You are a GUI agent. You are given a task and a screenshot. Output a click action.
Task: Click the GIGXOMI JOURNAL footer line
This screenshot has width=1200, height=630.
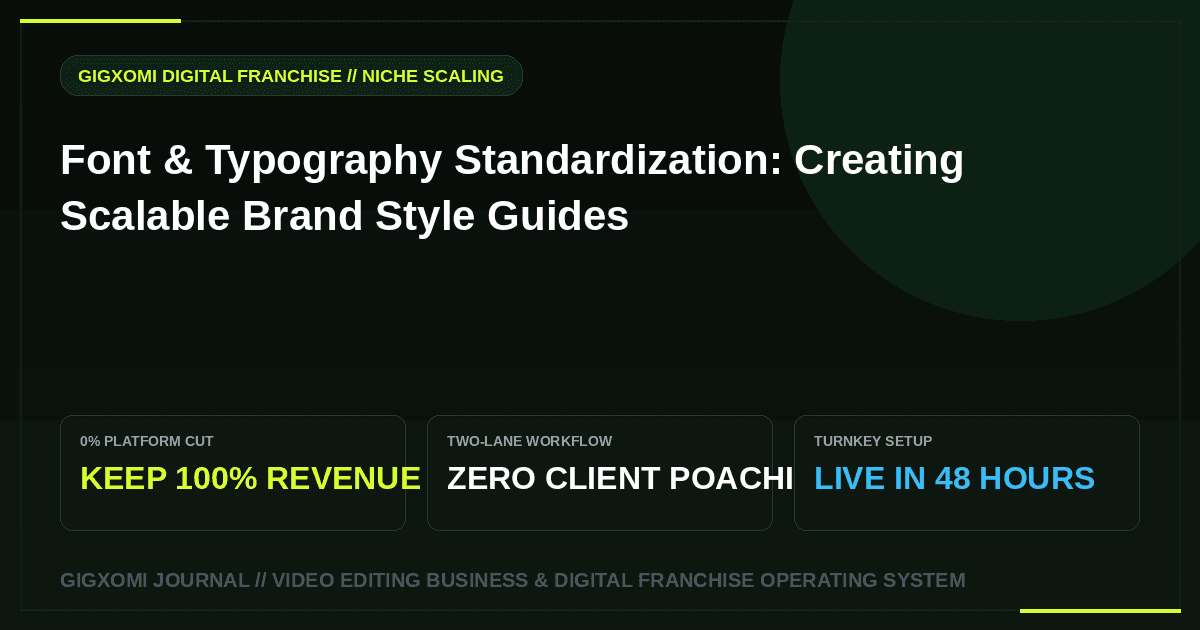click(x=513, y=580)
